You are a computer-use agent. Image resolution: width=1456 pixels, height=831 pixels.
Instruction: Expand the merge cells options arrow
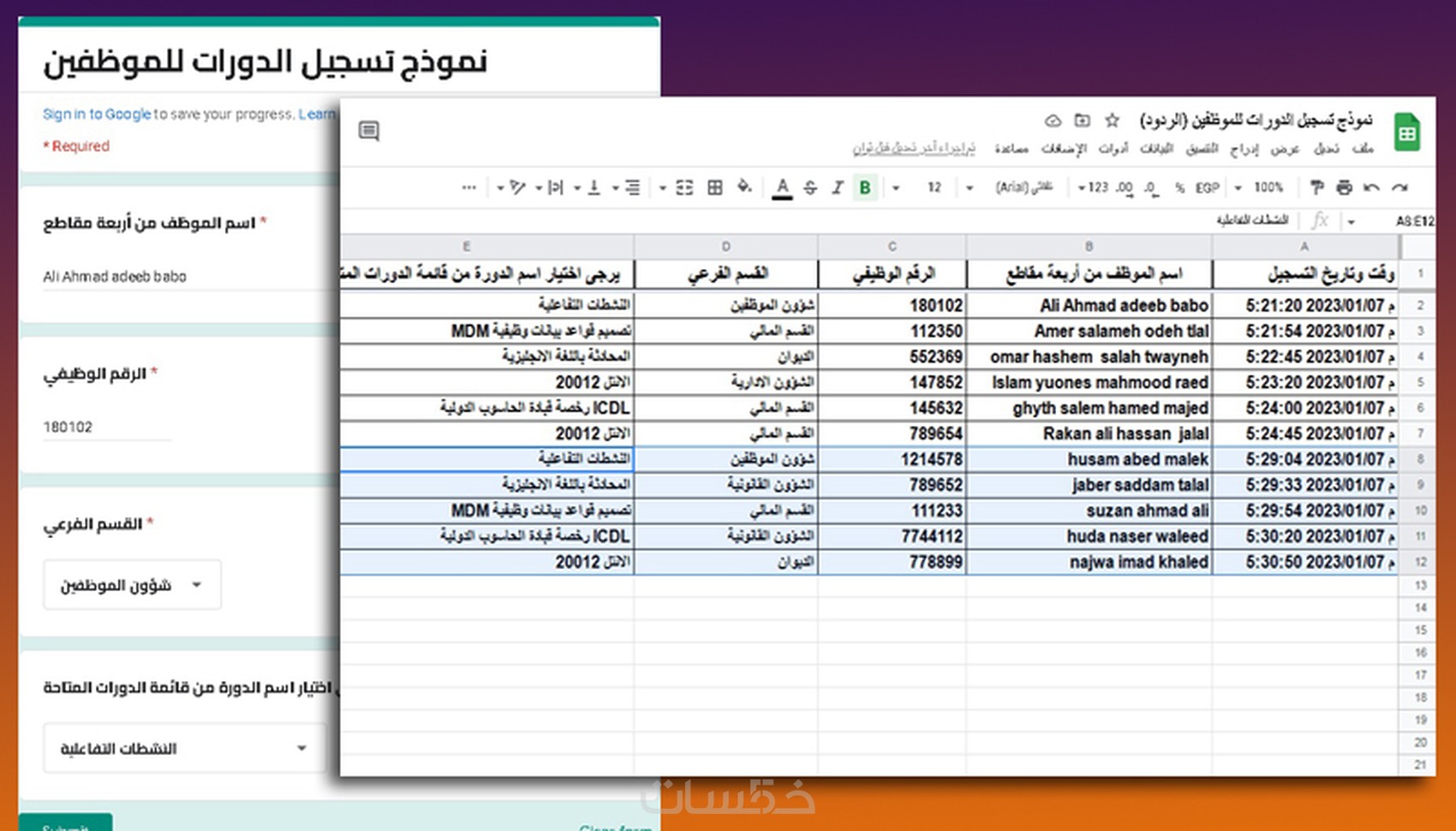(662, 188)
